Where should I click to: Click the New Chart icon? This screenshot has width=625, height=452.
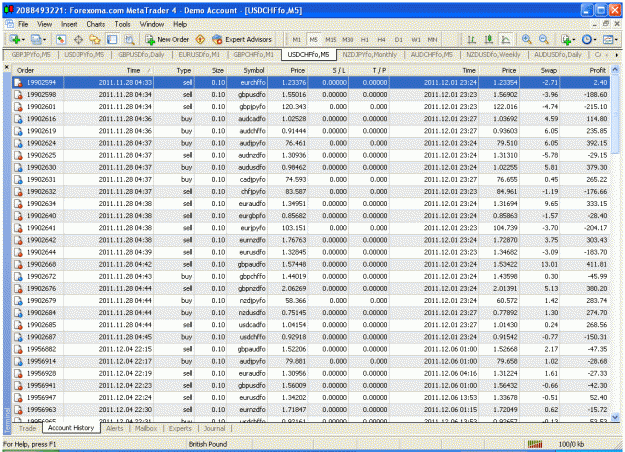[x=15, y=39]
